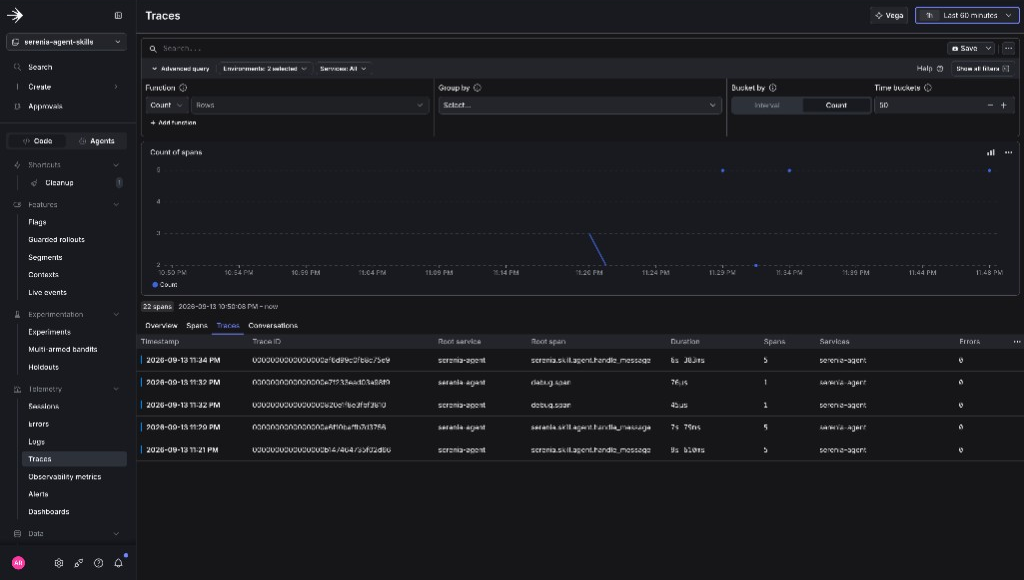Click Show all filters
Screen dimensions: 1024x580
point(982,69)
